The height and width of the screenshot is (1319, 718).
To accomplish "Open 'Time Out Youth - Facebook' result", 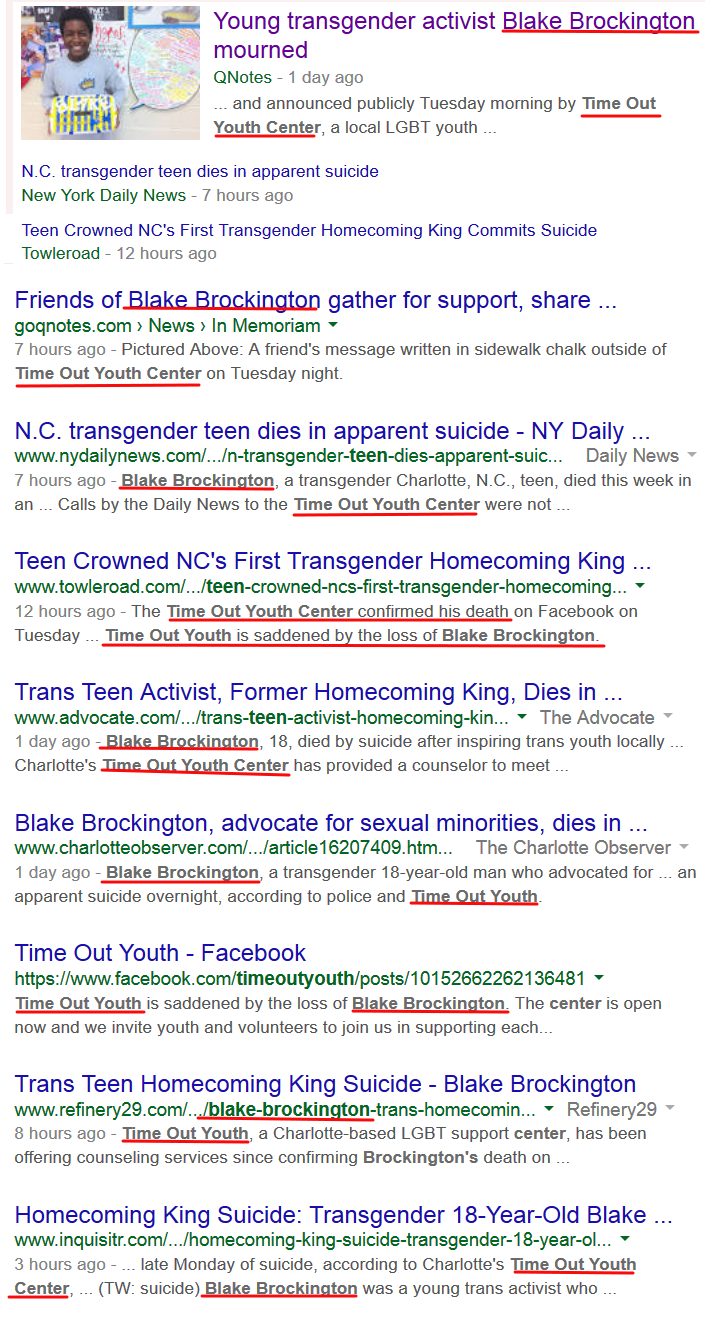I will click(x=160, y=953).
